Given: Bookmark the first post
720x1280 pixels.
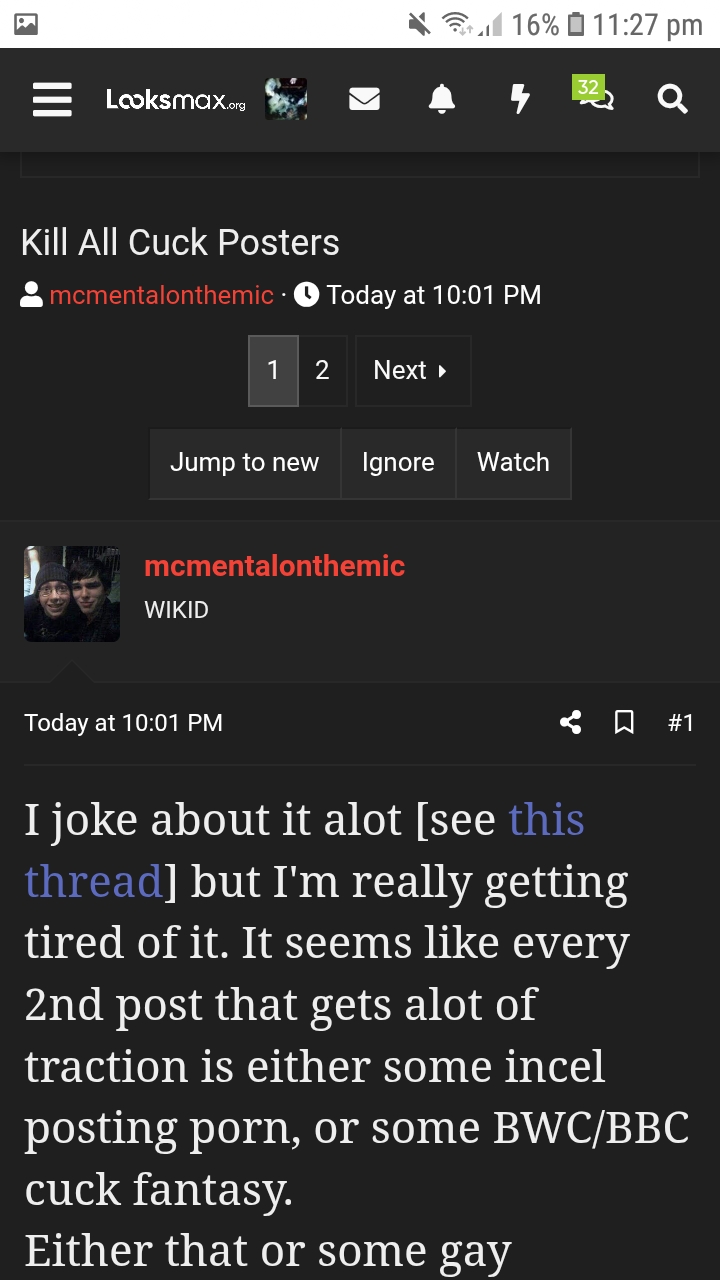Looking at the screenshot, I should pyautogui.click(x=624, y=722).
